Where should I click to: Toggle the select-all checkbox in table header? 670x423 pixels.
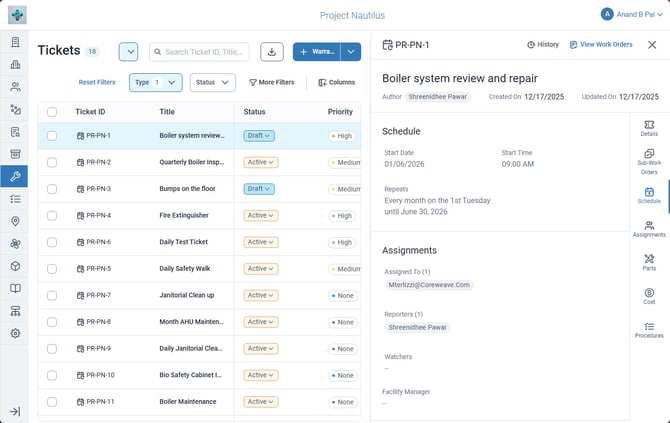(x=52, y=112)
